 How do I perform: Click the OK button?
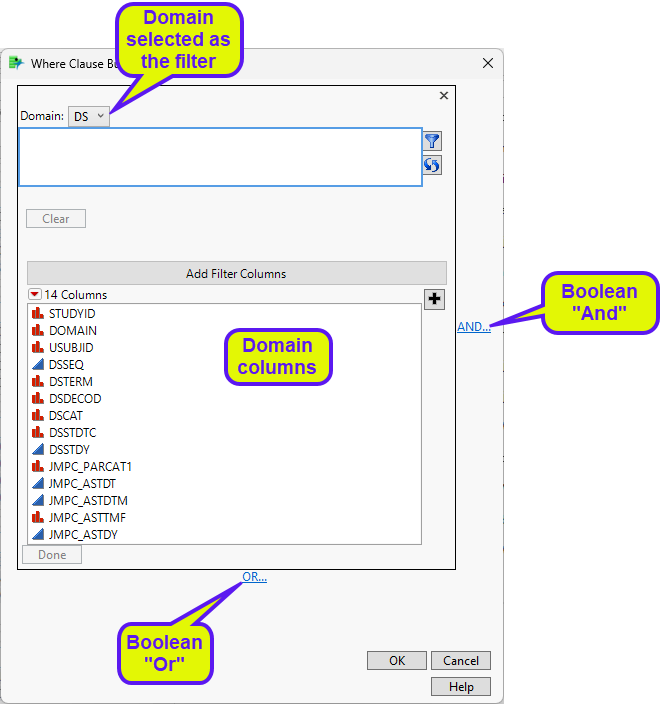(x=397, y=661)
